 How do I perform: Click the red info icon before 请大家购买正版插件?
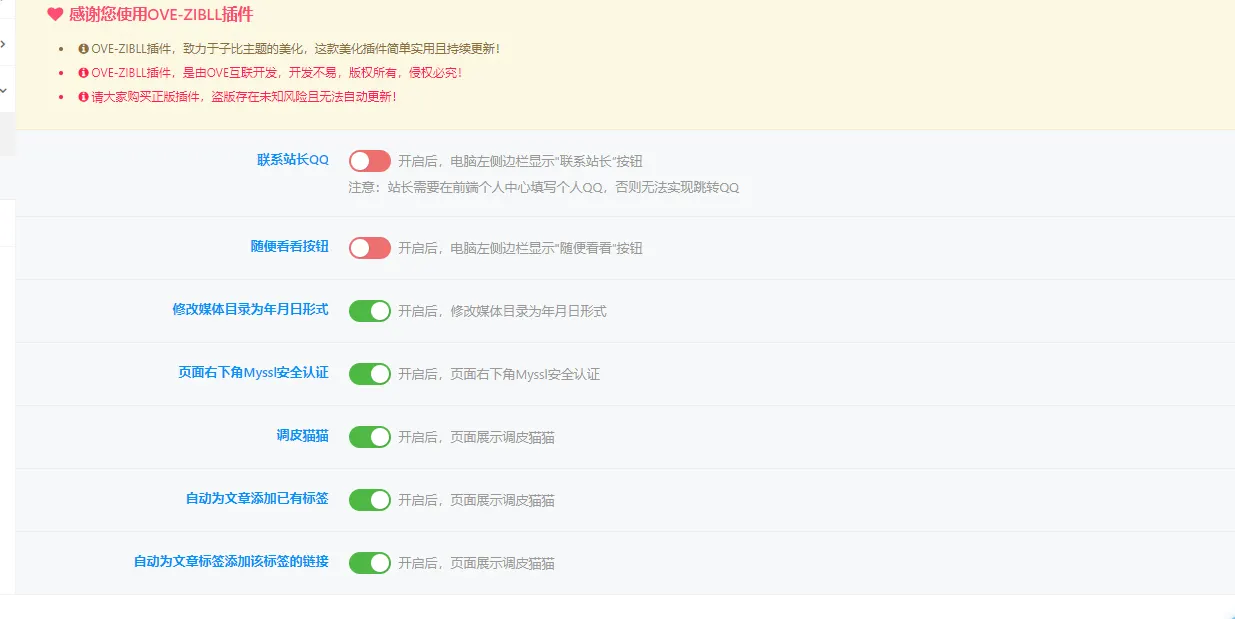[84, 97]
